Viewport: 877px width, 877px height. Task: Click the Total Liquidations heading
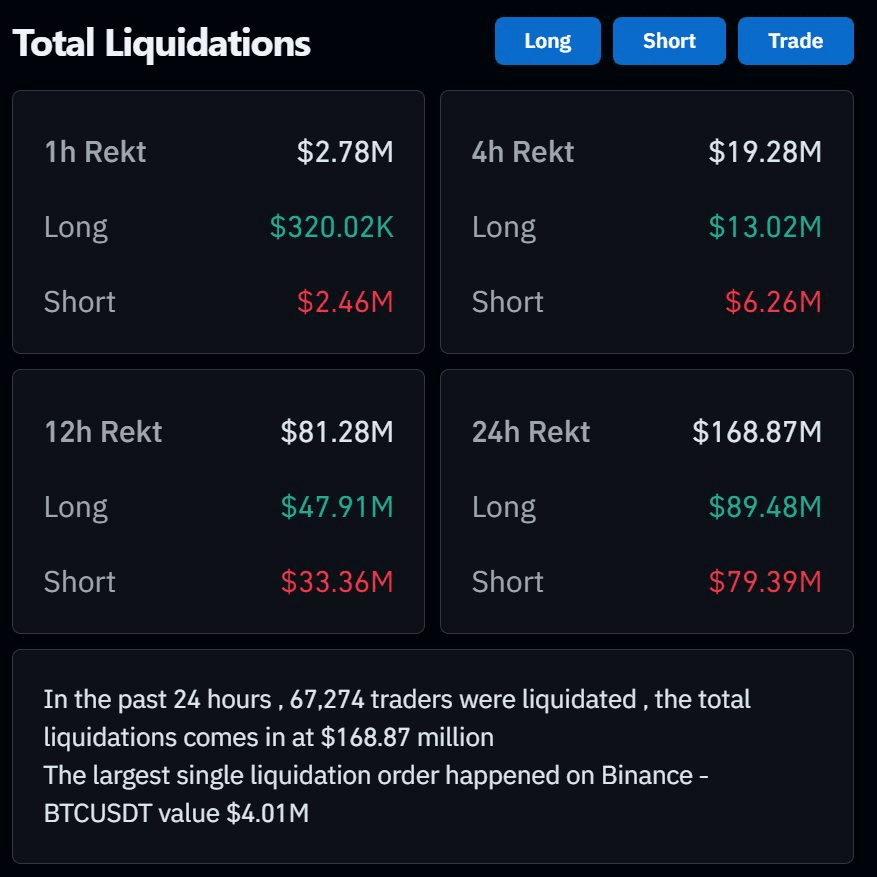pos(162,44)
